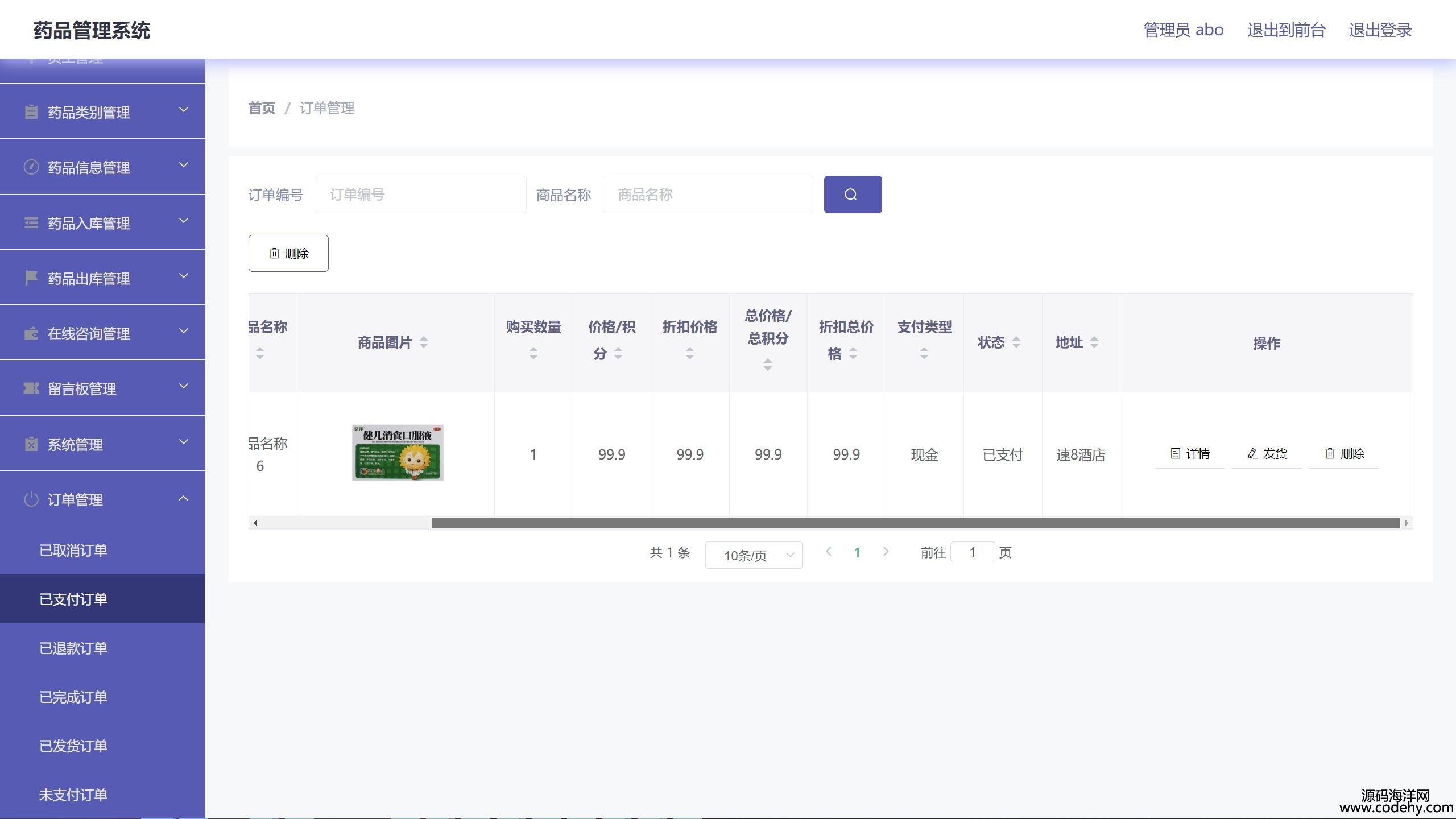Sort by 状态 column arrows

(x=1016, y=342)
